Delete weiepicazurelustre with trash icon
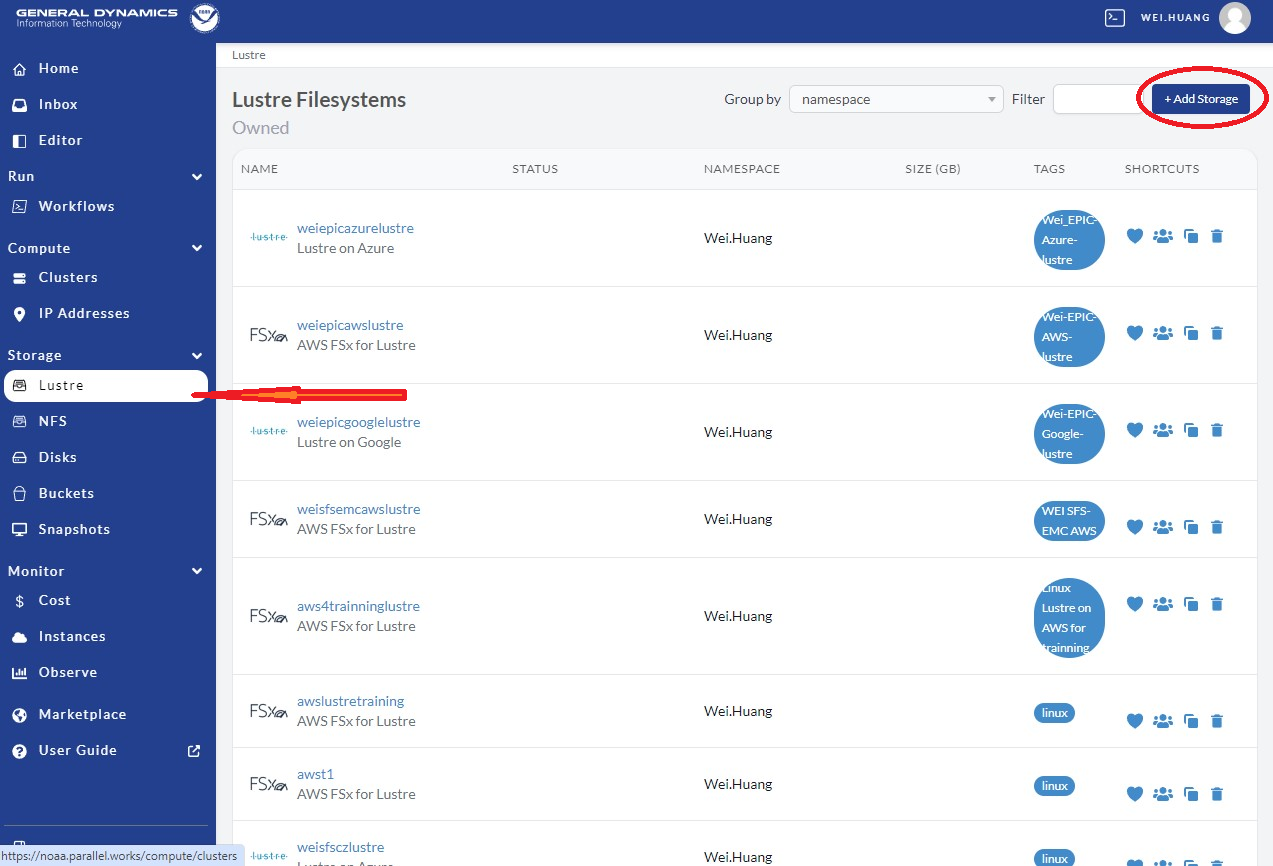The image size is (1273, 866). pyautogui.click(x=1217, y=237)
